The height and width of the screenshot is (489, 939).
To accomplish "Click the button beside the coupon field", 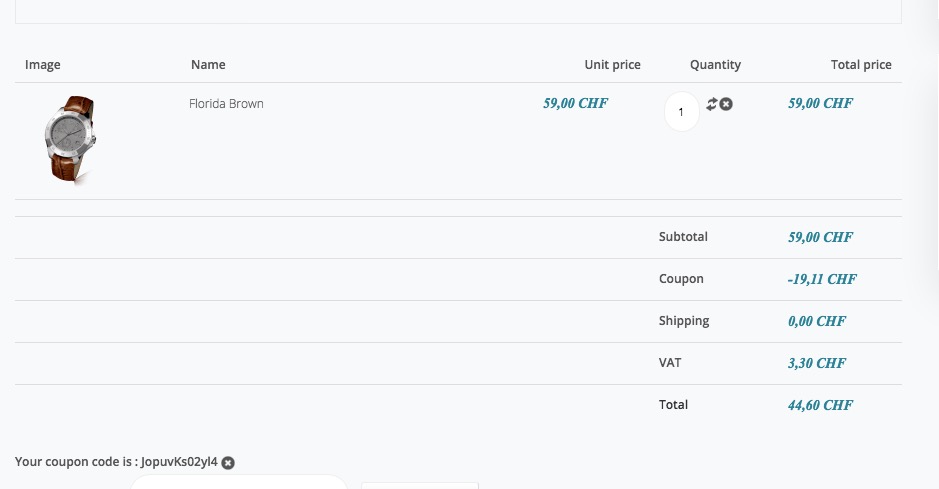I will click(x=420, y=485).
